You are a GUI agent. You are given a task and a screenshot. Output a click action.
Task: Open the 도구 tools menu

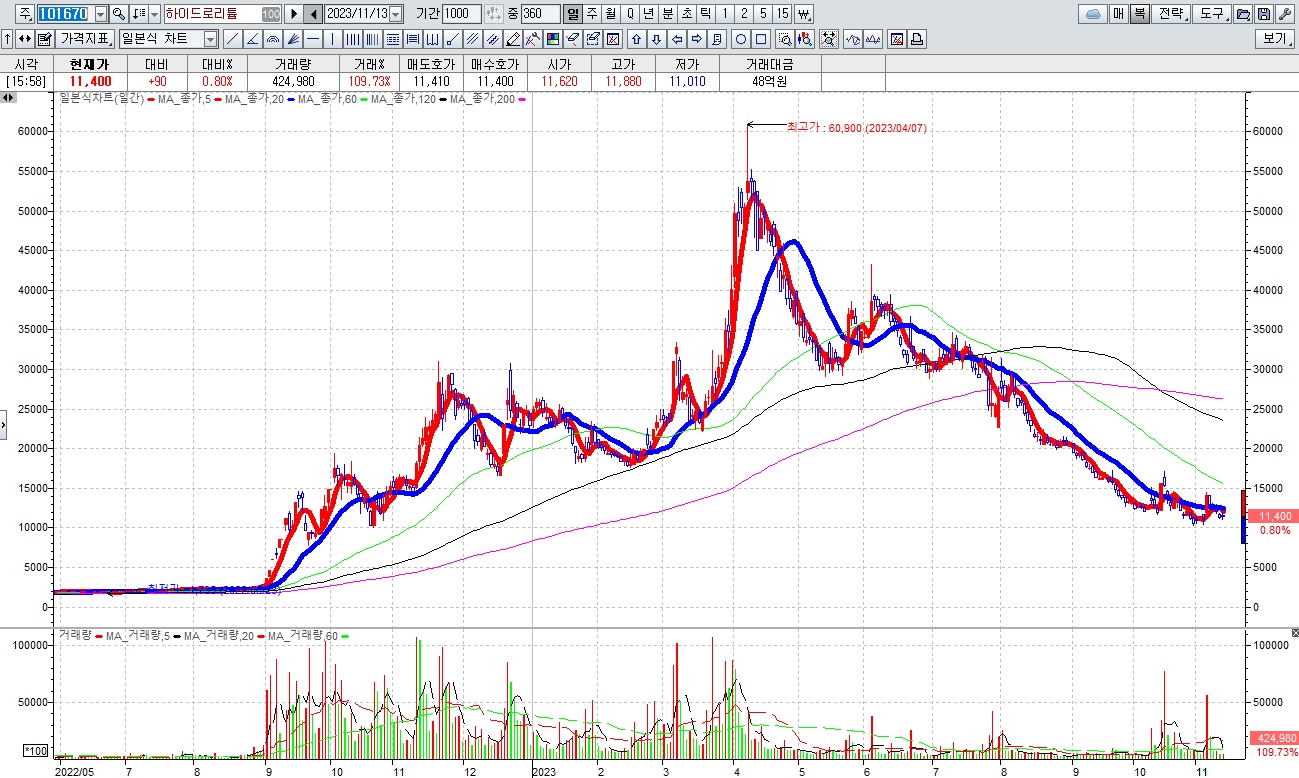(x=1212, y=14)
